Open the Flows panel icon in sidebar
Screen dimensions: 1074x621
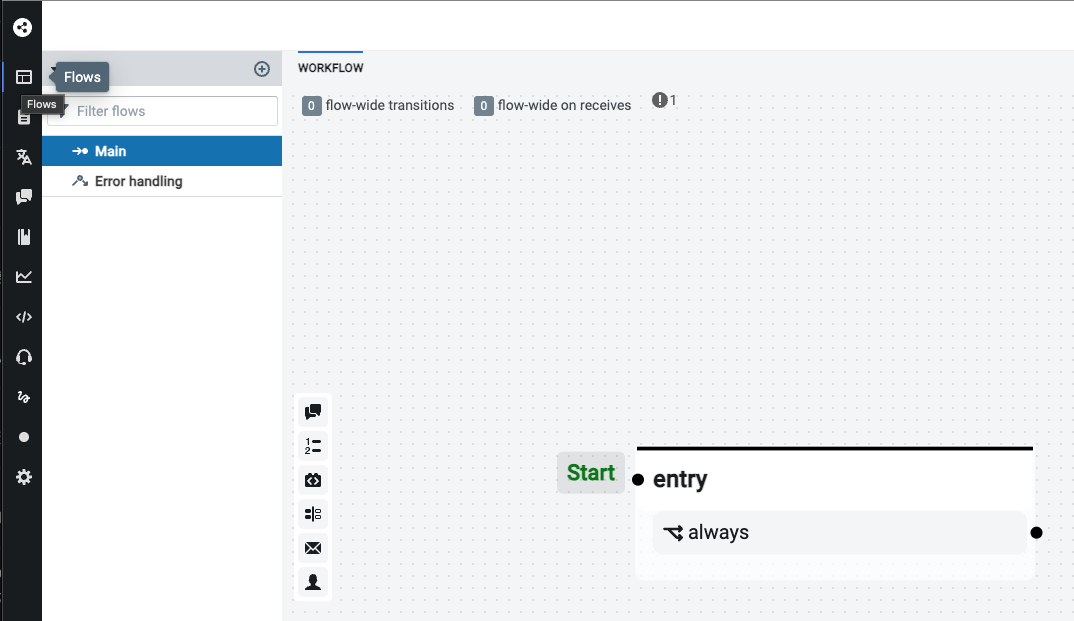pyautogui.click(x=24, y=77)
